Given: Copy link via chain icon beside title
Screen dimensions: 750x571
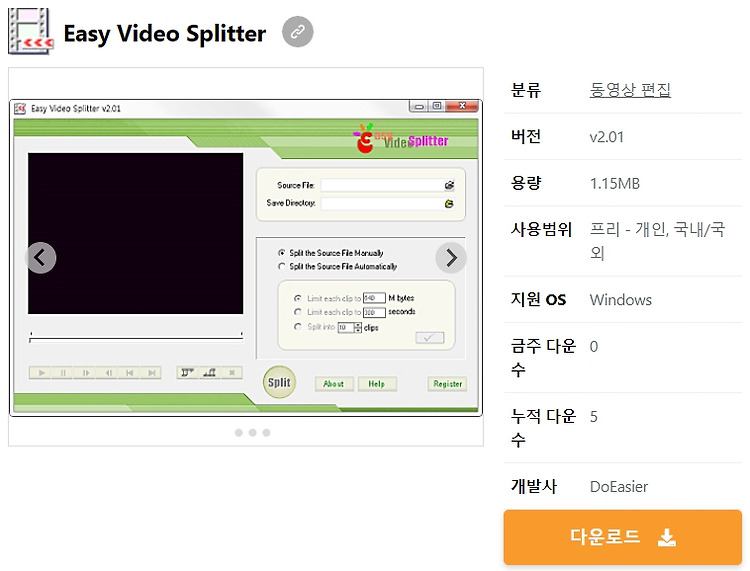Looking at the screenshot, I should pos(298,32).
